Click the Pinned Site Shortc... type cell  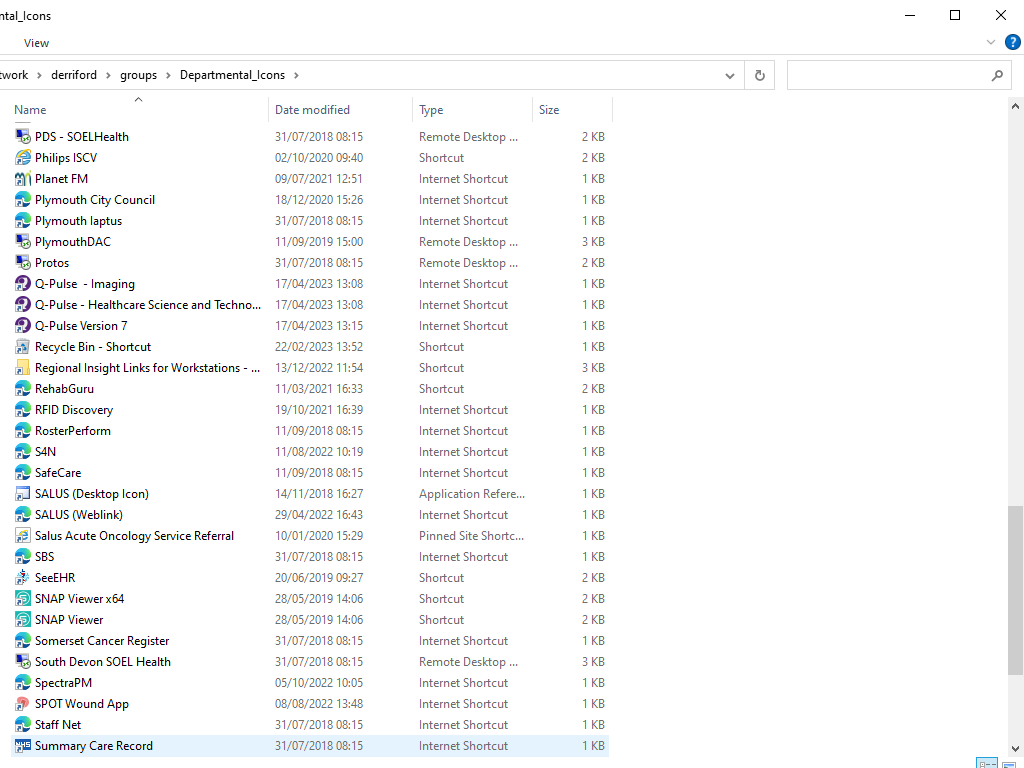[472, 536]
